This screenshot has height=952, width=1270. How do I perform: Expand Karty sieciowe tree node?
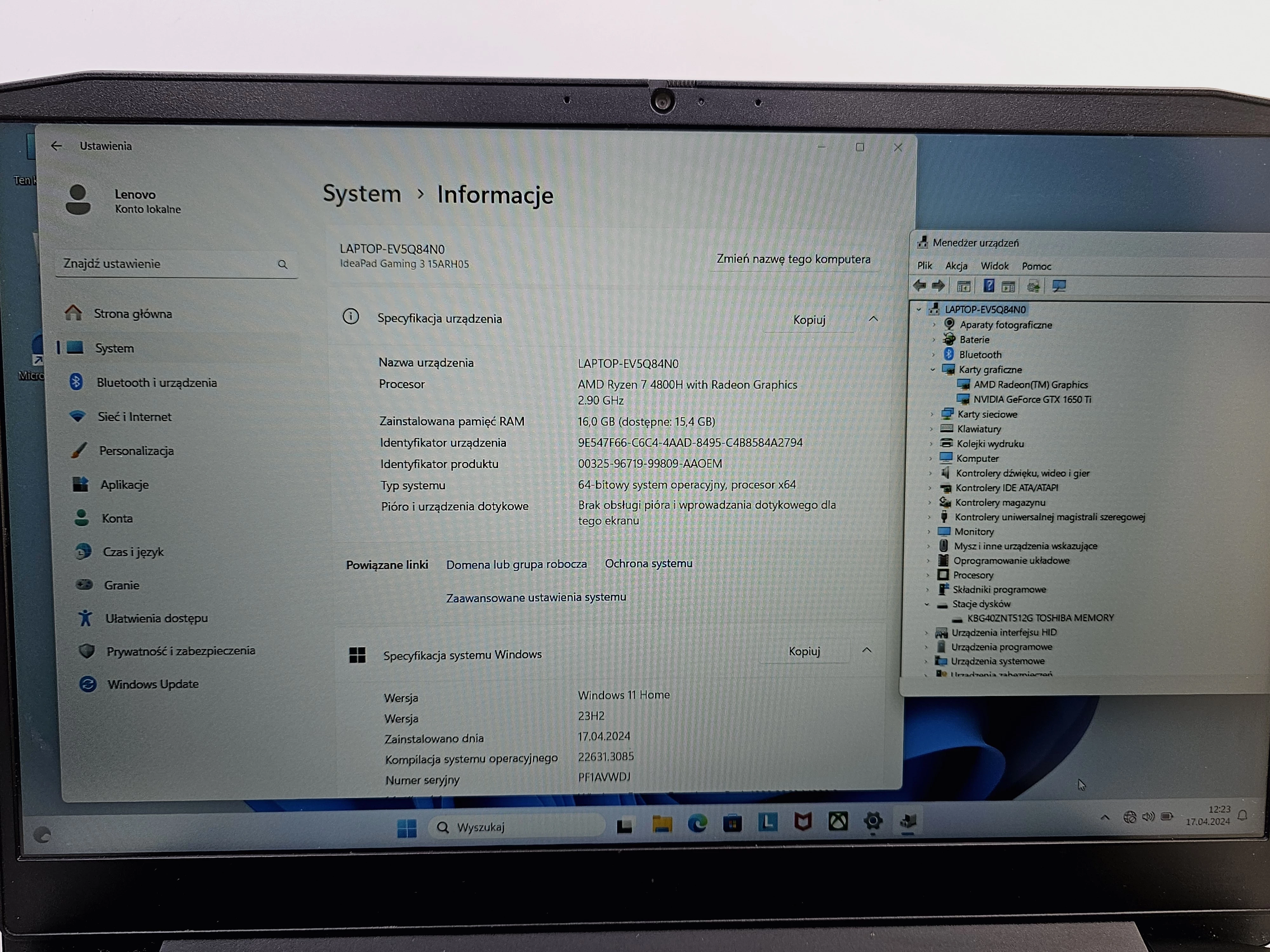coord(932,414)
